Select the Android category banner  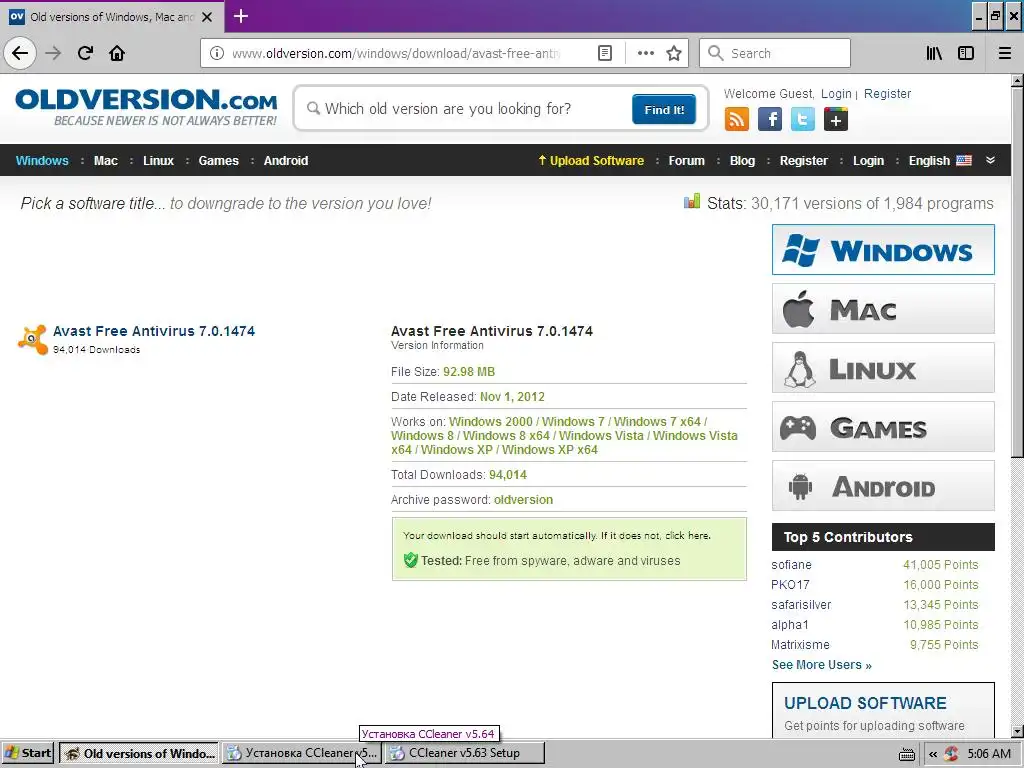(883, 486)
